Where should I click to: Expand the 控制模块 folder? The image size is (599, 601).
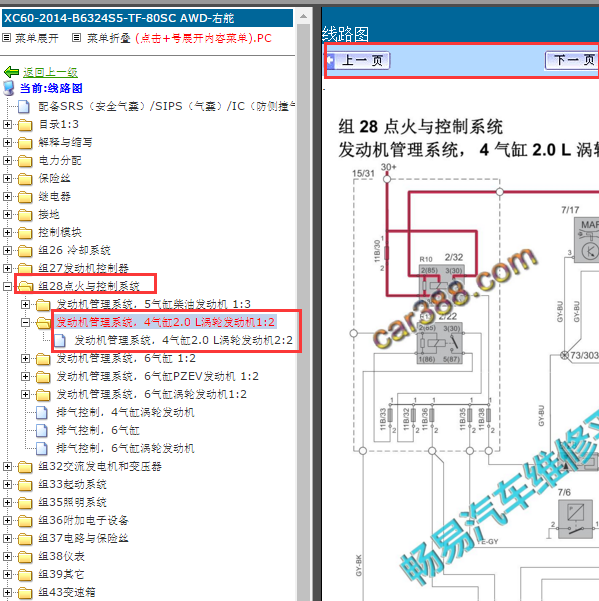click(x=7, y=232)
